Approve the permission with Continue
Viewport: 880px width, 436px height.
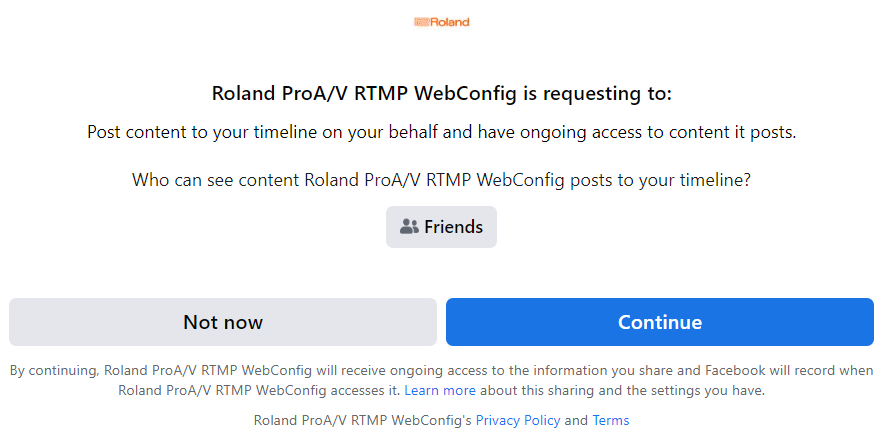(x=660, y=322)
